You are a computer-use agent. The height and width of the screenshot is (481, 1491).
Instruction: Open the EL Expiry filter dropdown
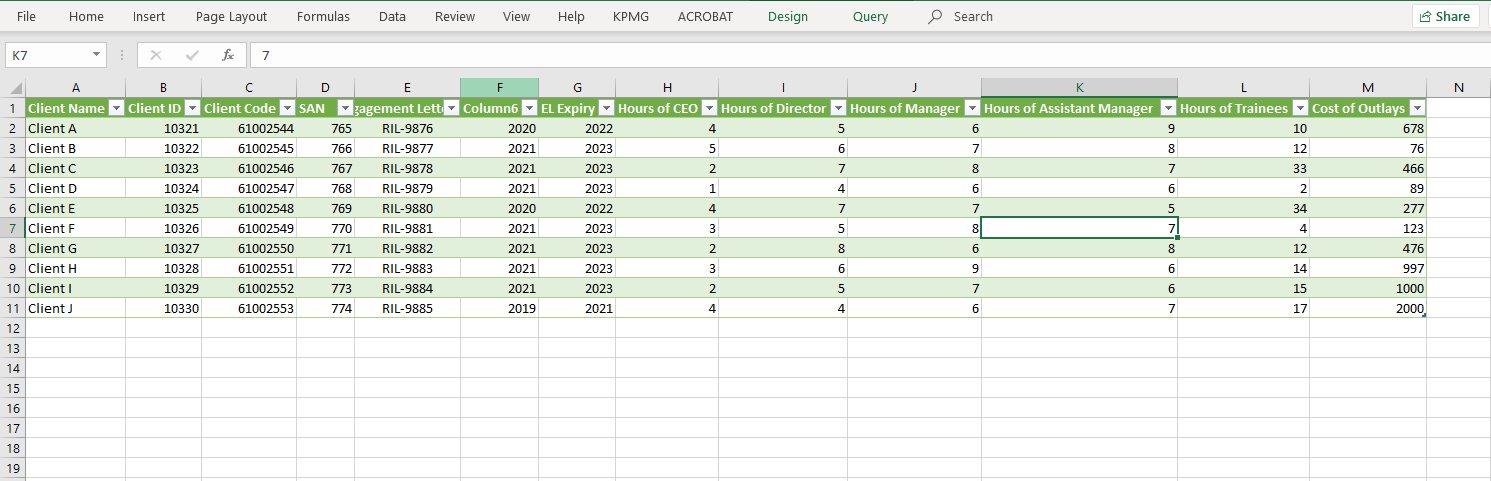point(605,108)
